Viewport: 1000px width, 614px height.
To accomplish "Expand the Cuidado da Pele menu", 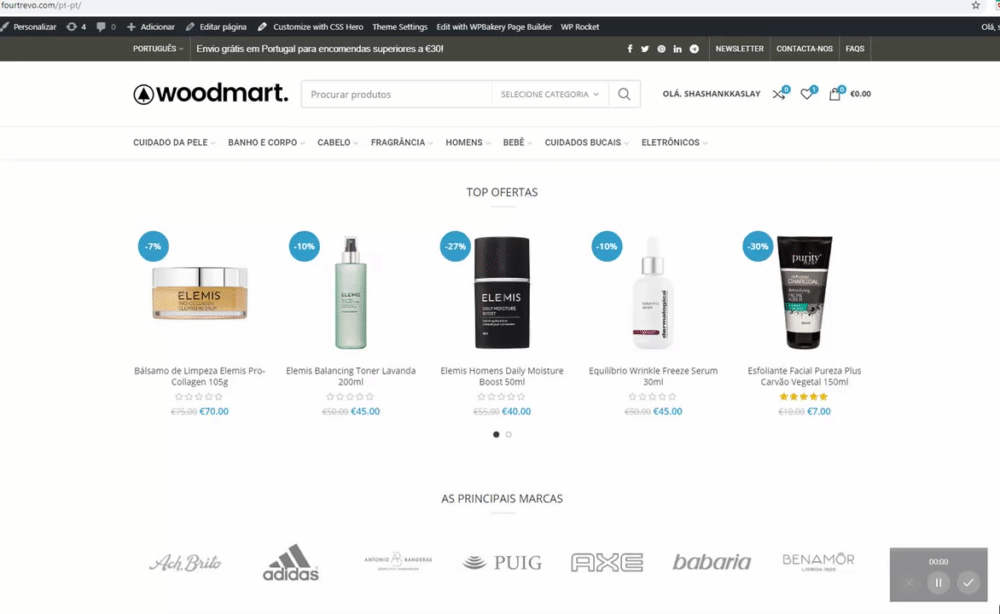I will tap(173, 142).
